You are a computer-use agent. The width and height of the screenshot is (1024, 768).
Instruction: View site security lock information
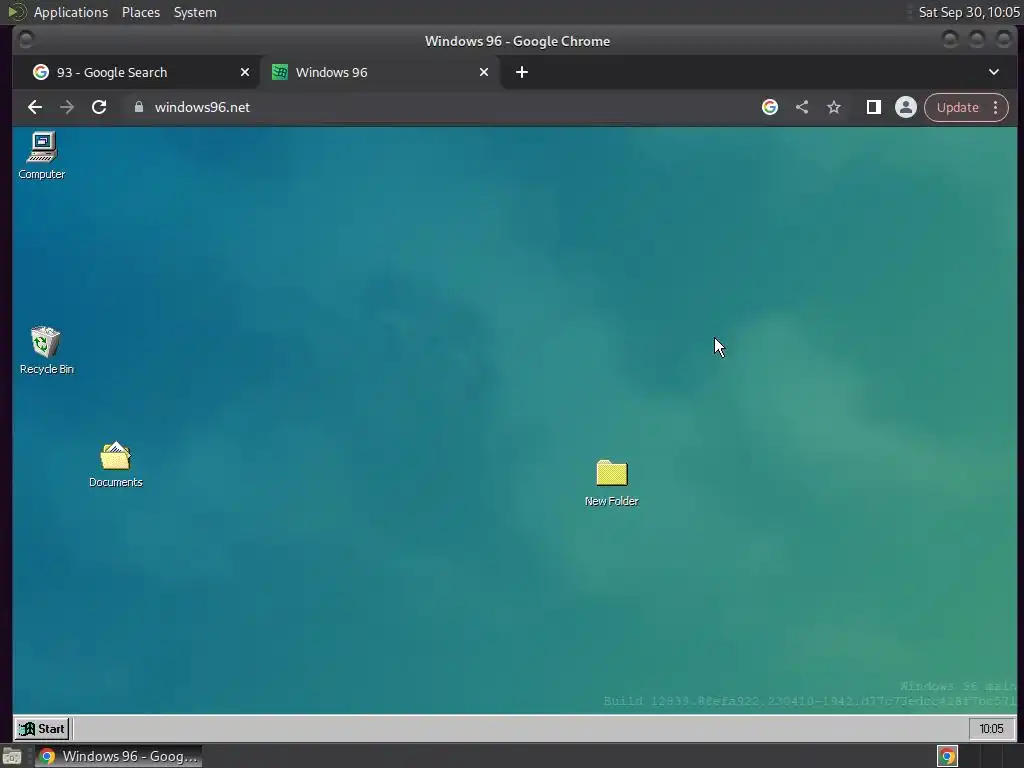click(x=138, y=107)
